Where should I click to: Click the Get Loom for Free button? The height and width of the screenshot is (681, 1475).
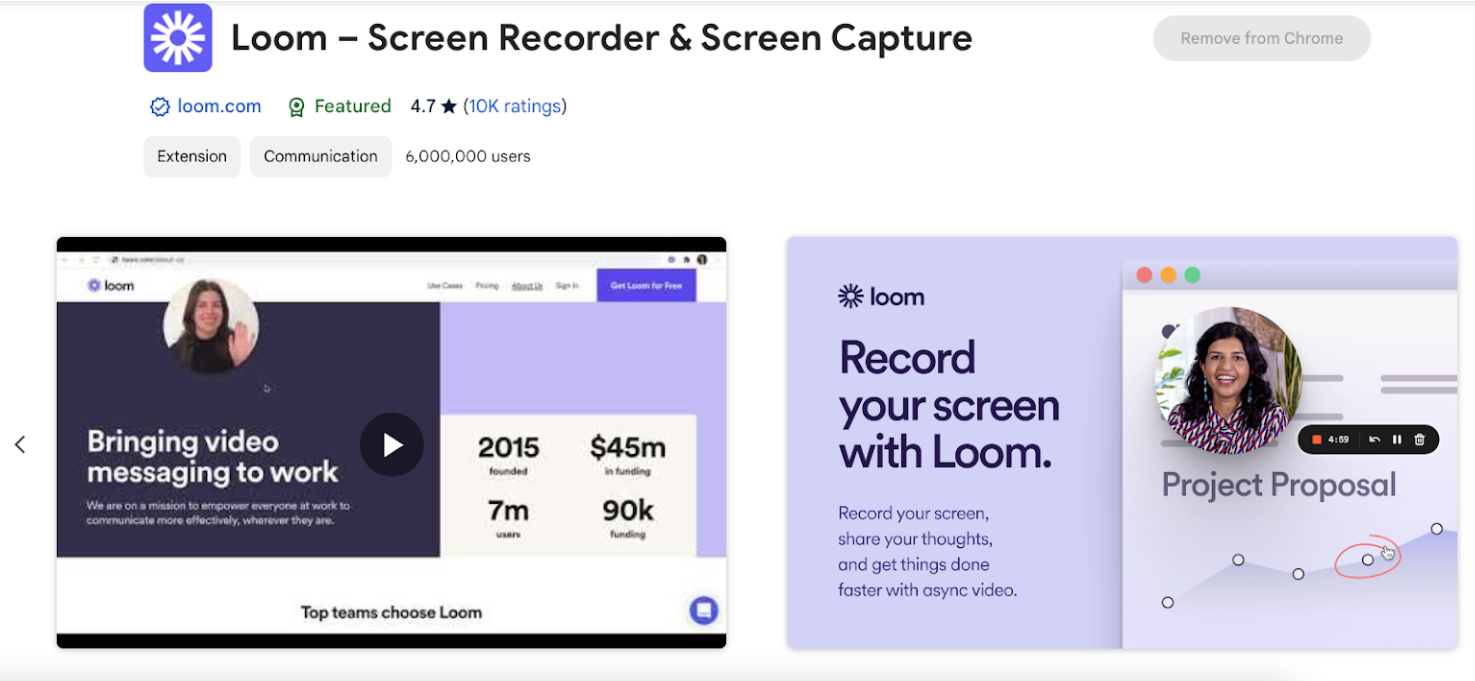coord(646,285)
